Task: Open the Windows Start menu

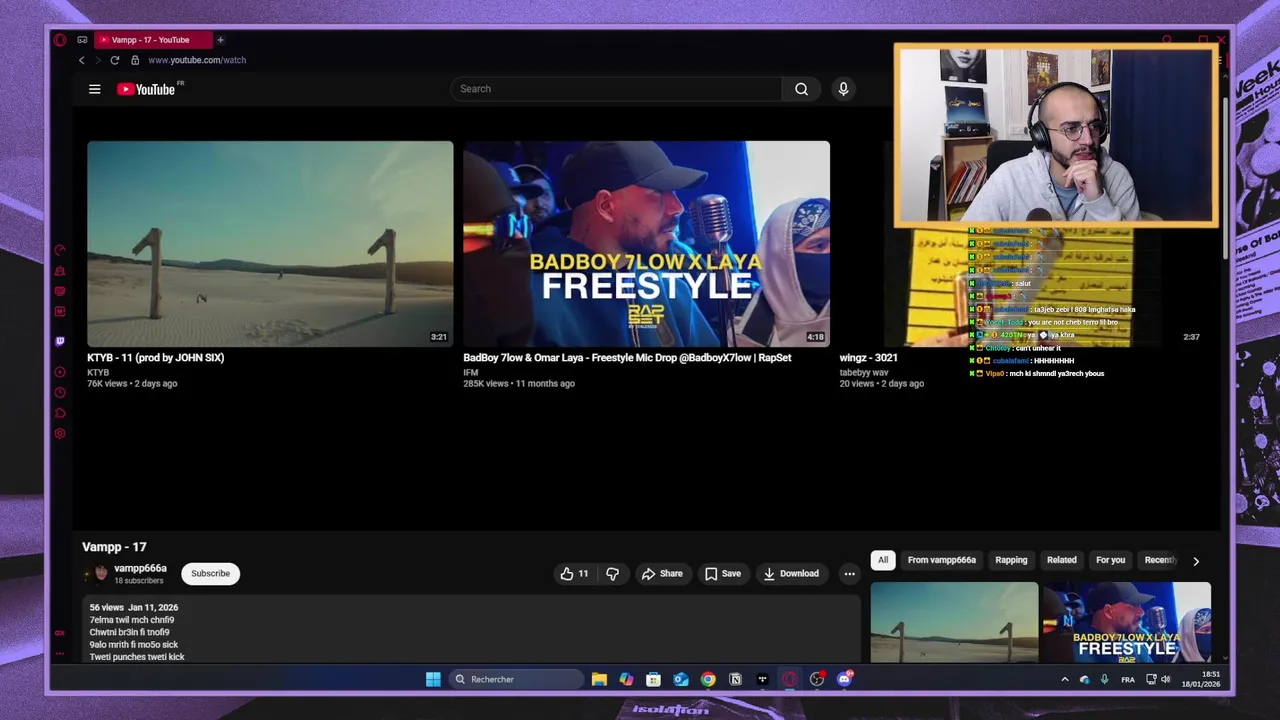Action: click(433, 679)
